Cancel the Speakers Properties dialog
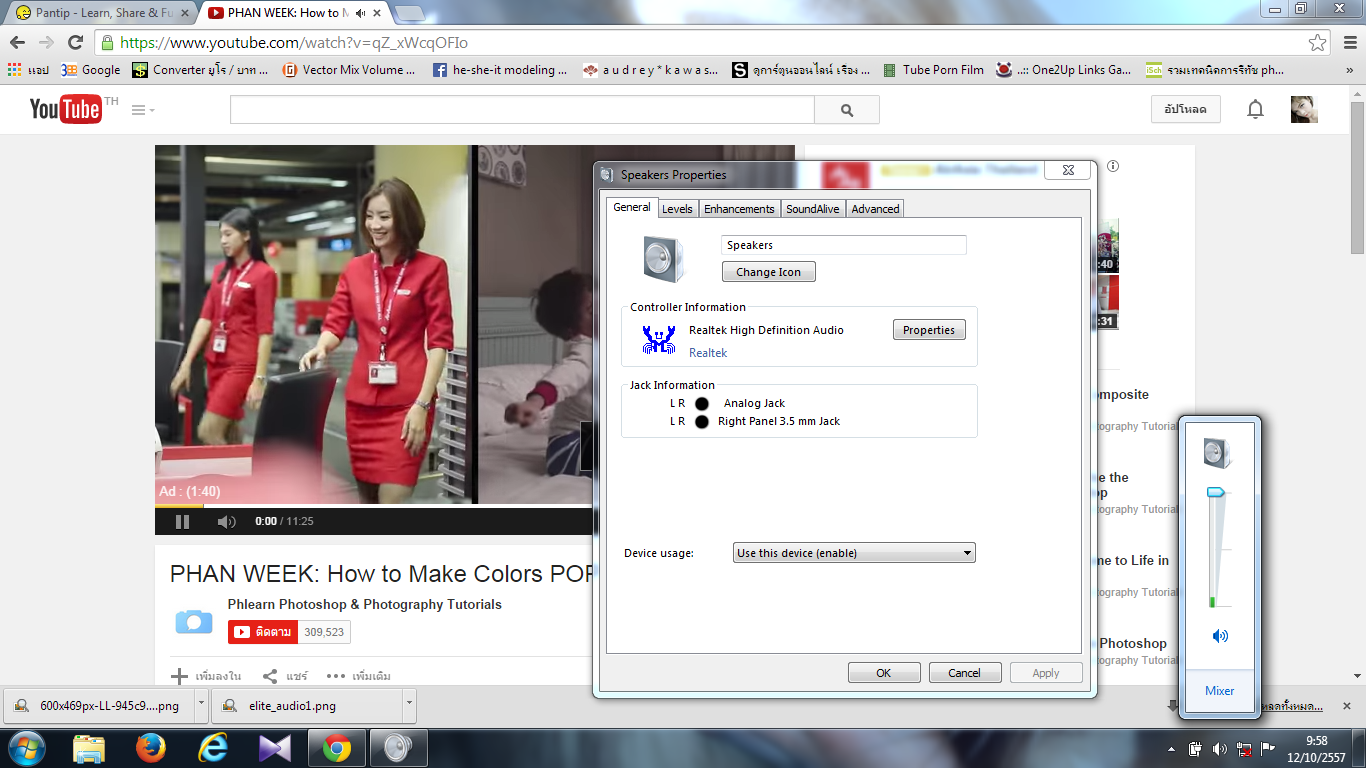The width and height of the screenshot is (1366, 768). 965,673
